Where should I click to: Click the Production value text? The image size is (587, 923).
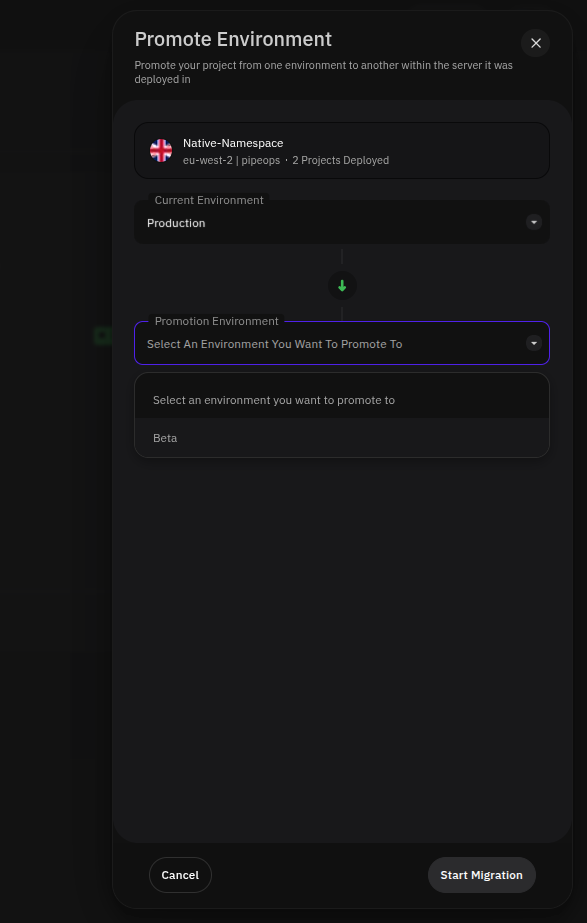[x=176, y=223]
